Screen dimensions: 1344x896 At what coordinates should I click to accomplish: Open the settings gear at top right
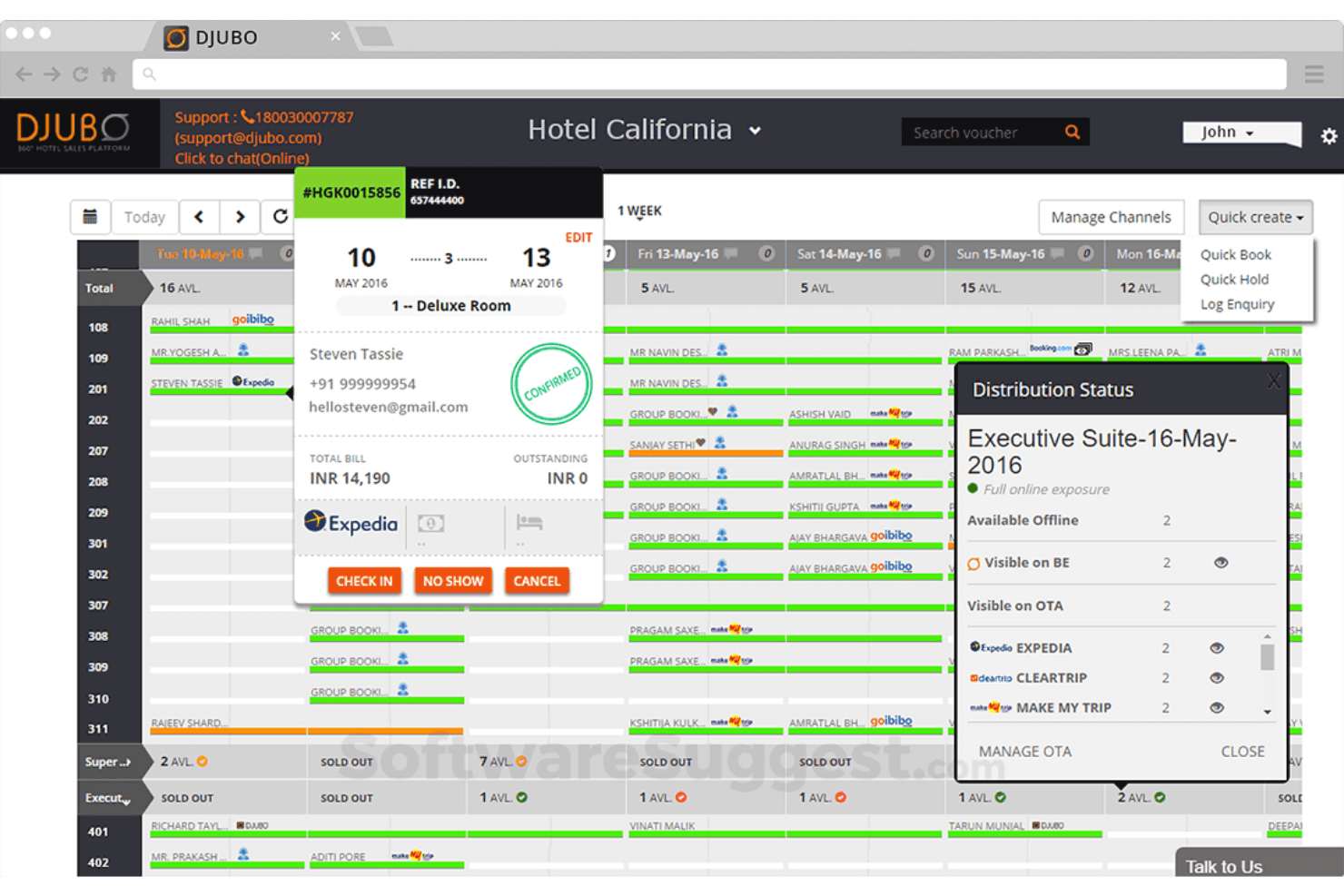point(1329,135)
